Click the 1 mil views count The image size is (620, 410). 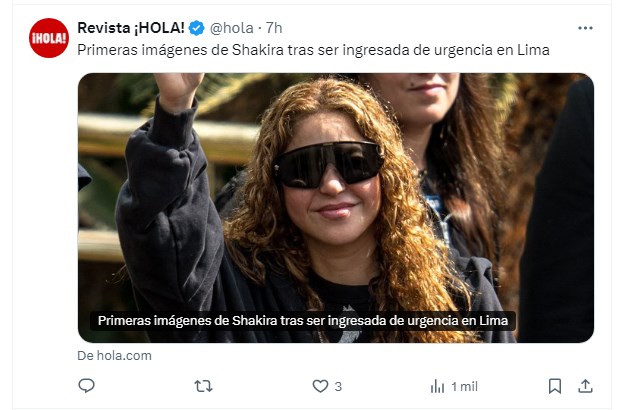point(465,387)
